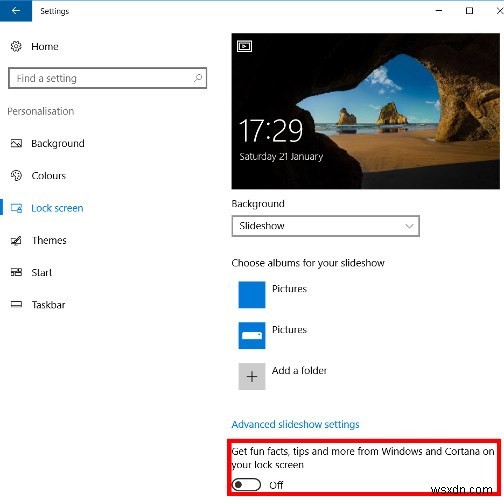The width and height of the screenshot is (504, 500).
Task: Click into the Find a setting field
Action: 107,78
